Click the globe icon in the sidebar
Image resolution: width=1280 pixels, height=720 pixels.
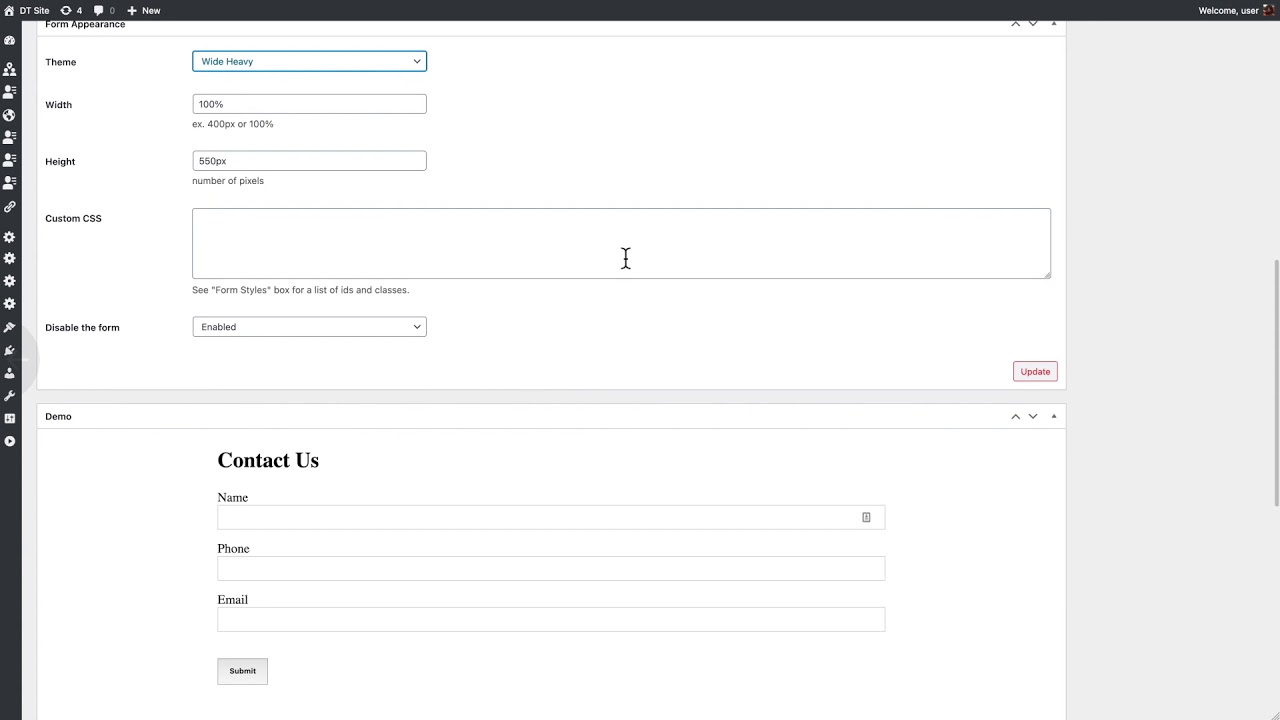coord(10,115)
